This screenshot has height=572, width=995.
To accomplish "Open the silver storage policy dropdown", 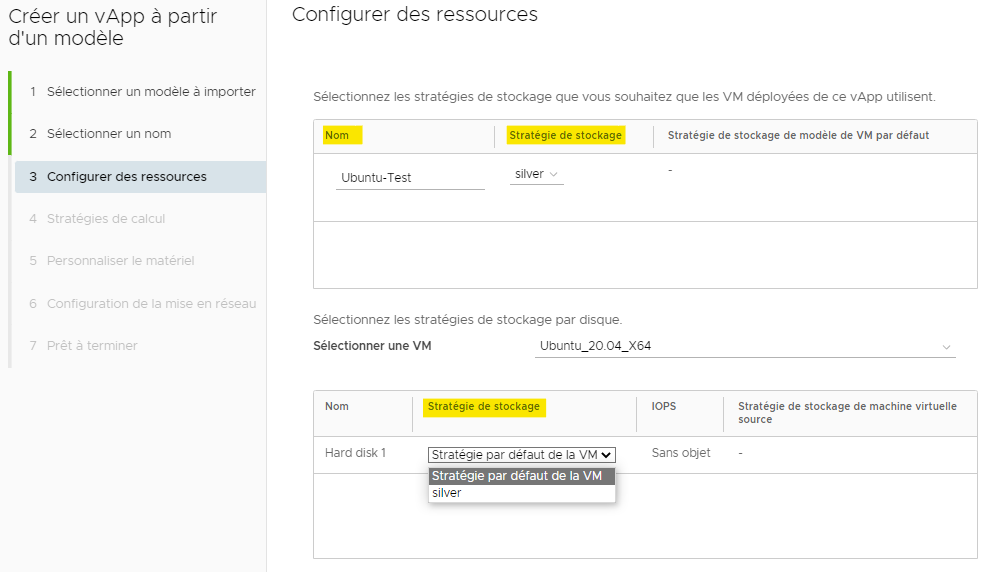I will (x=536, y=175).
